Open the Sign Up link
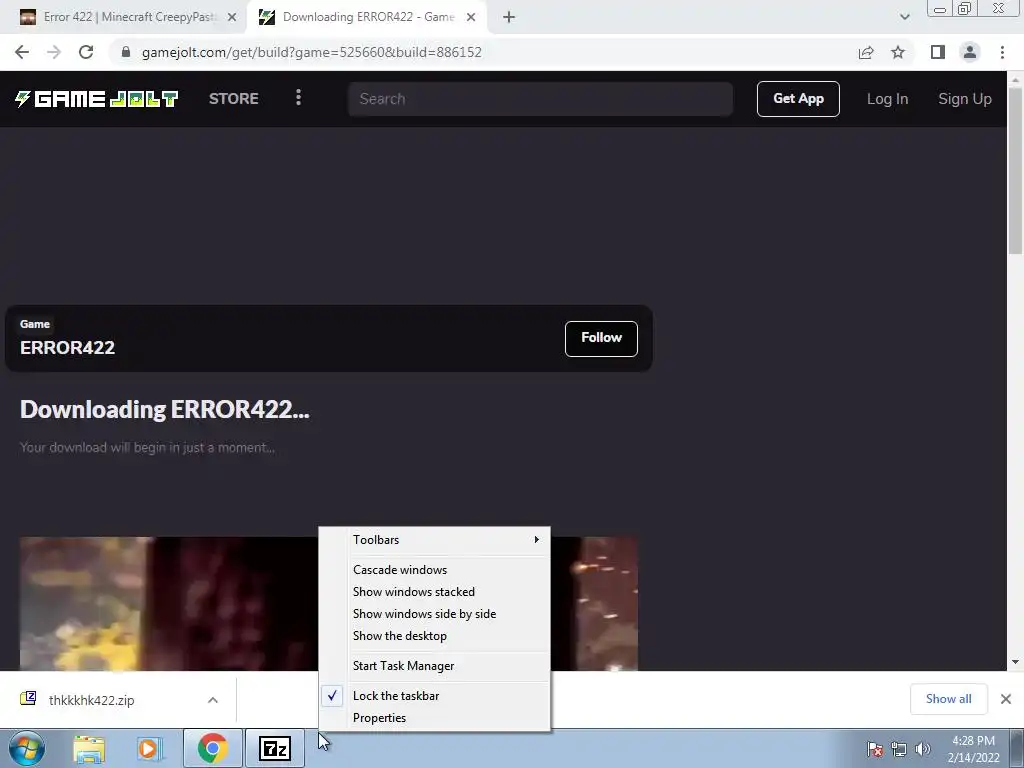Viewport: 1024px width, 768px height. tap(965, 99)
